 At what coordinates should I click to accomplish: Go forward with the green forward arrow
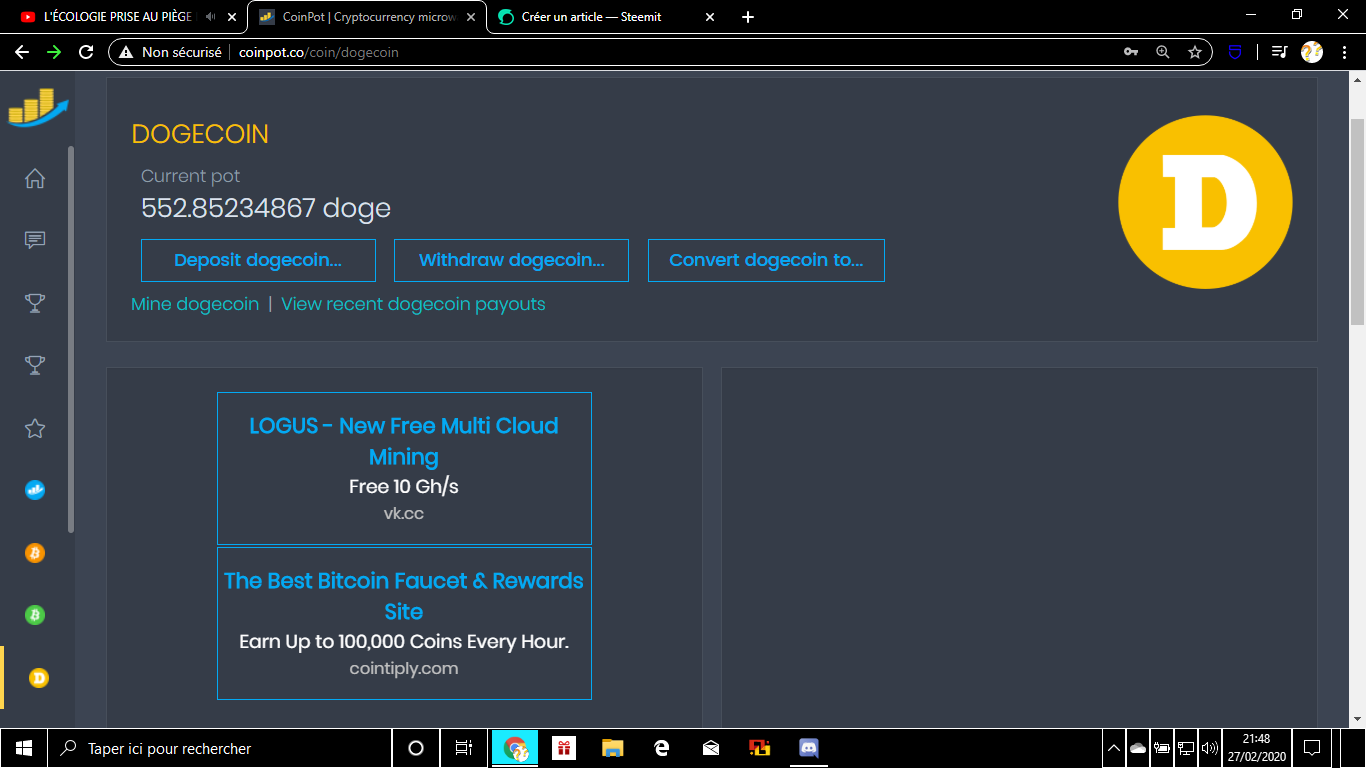click(54, 52)
